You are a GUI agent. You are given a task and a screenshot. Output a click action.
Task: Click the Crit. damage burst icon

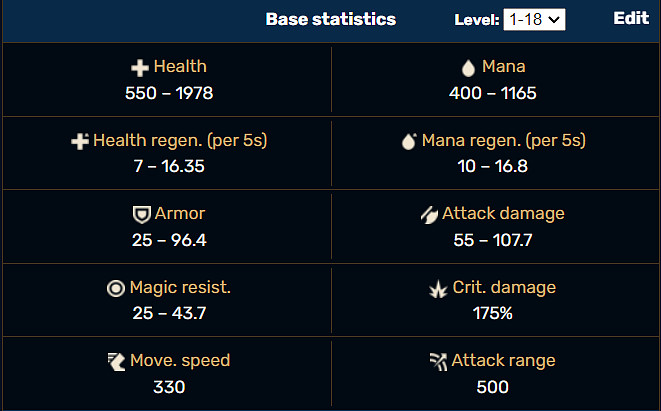point(436,288)
